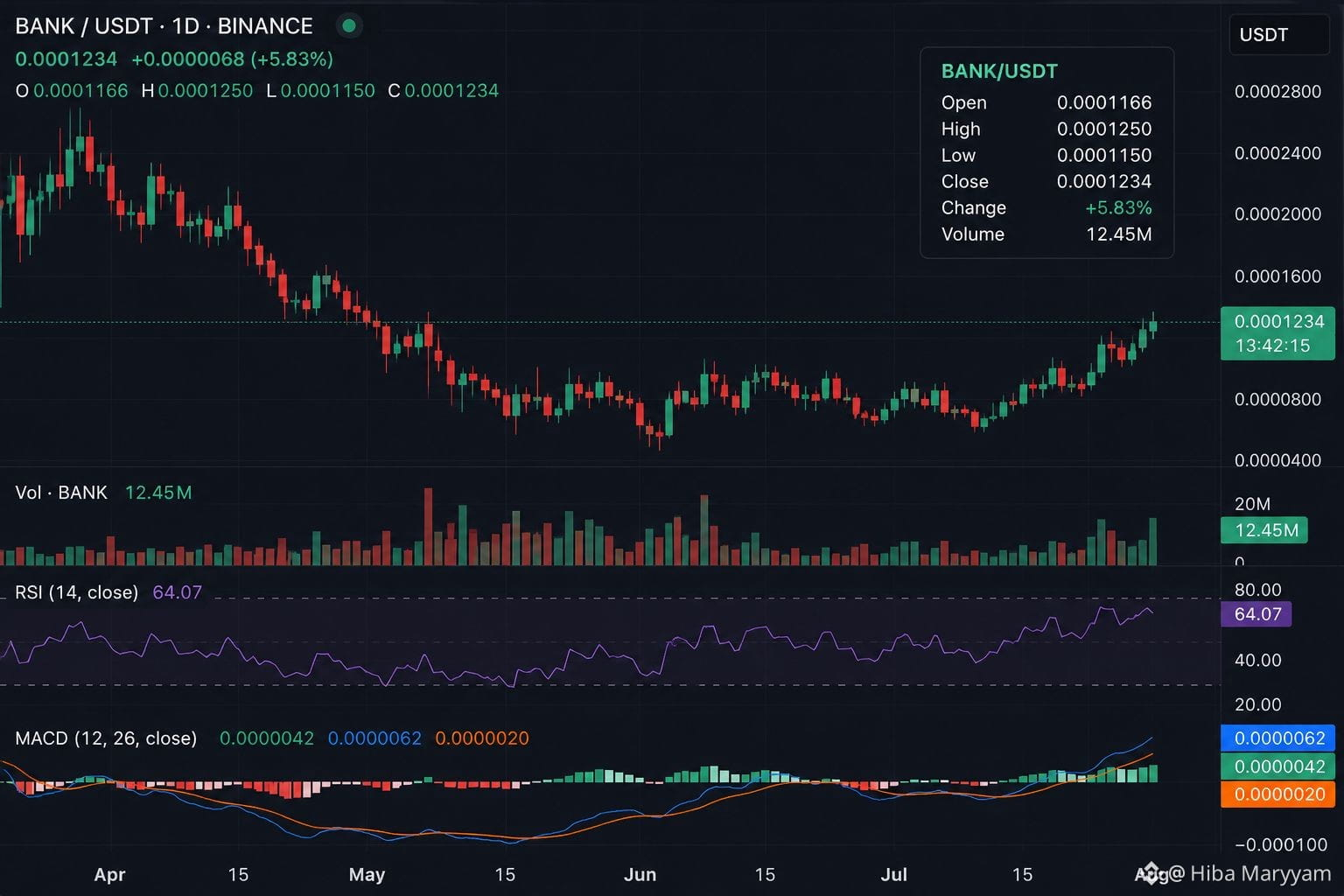Click the 12.45M value beside Vol · BANK
The image size is (1344, 896).
coord(158,493)
